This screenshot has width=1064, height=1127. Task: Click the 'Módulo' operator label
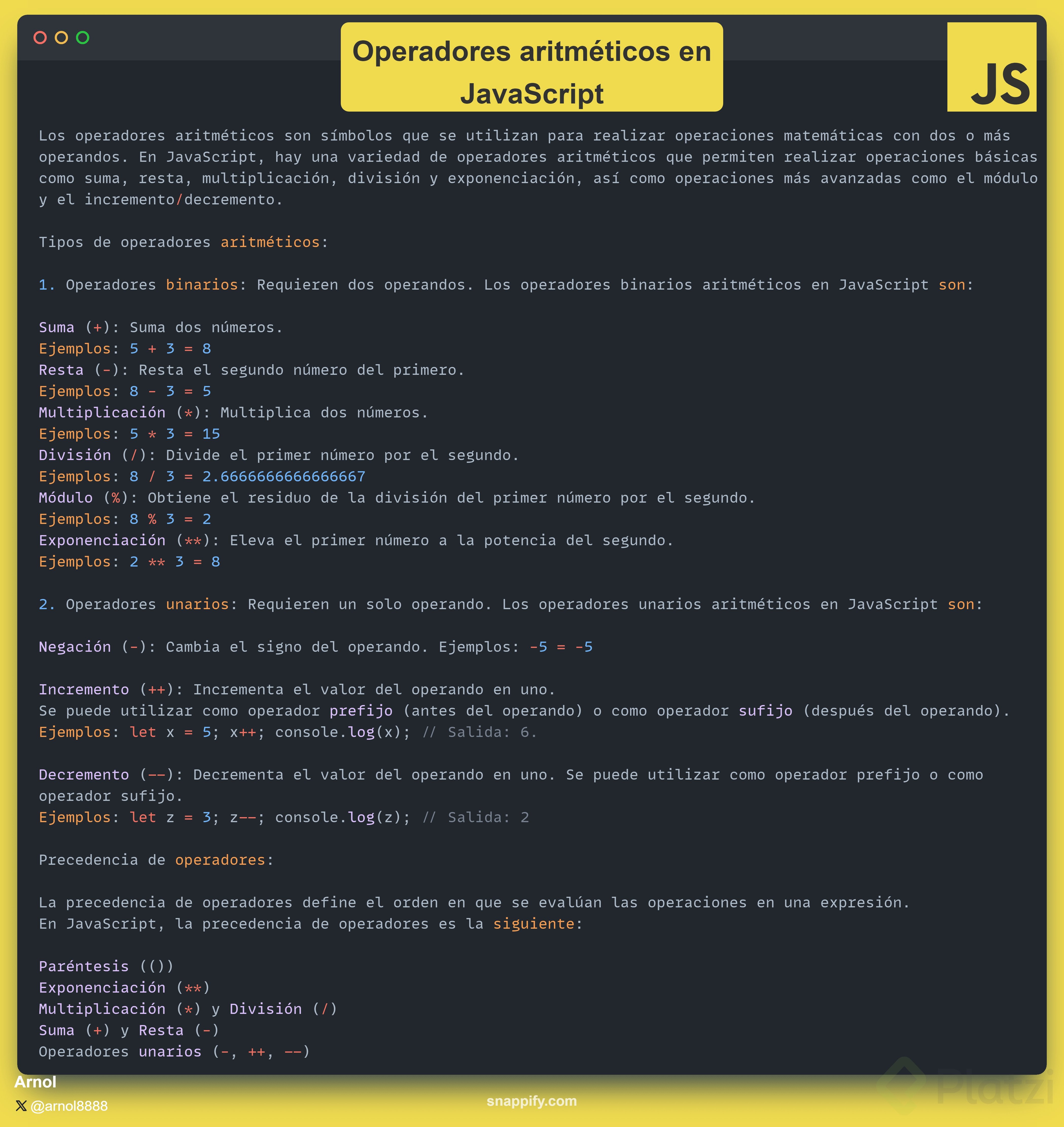coord(65,497)
